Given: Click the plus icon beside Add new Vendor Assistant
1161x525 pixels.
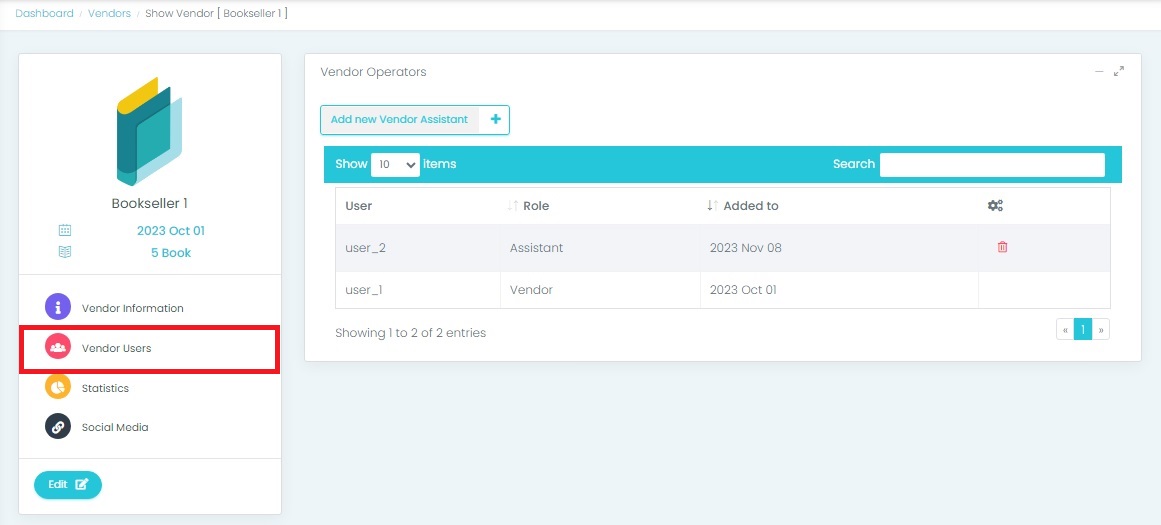Looking at the screenshot, I should (495, 120).
